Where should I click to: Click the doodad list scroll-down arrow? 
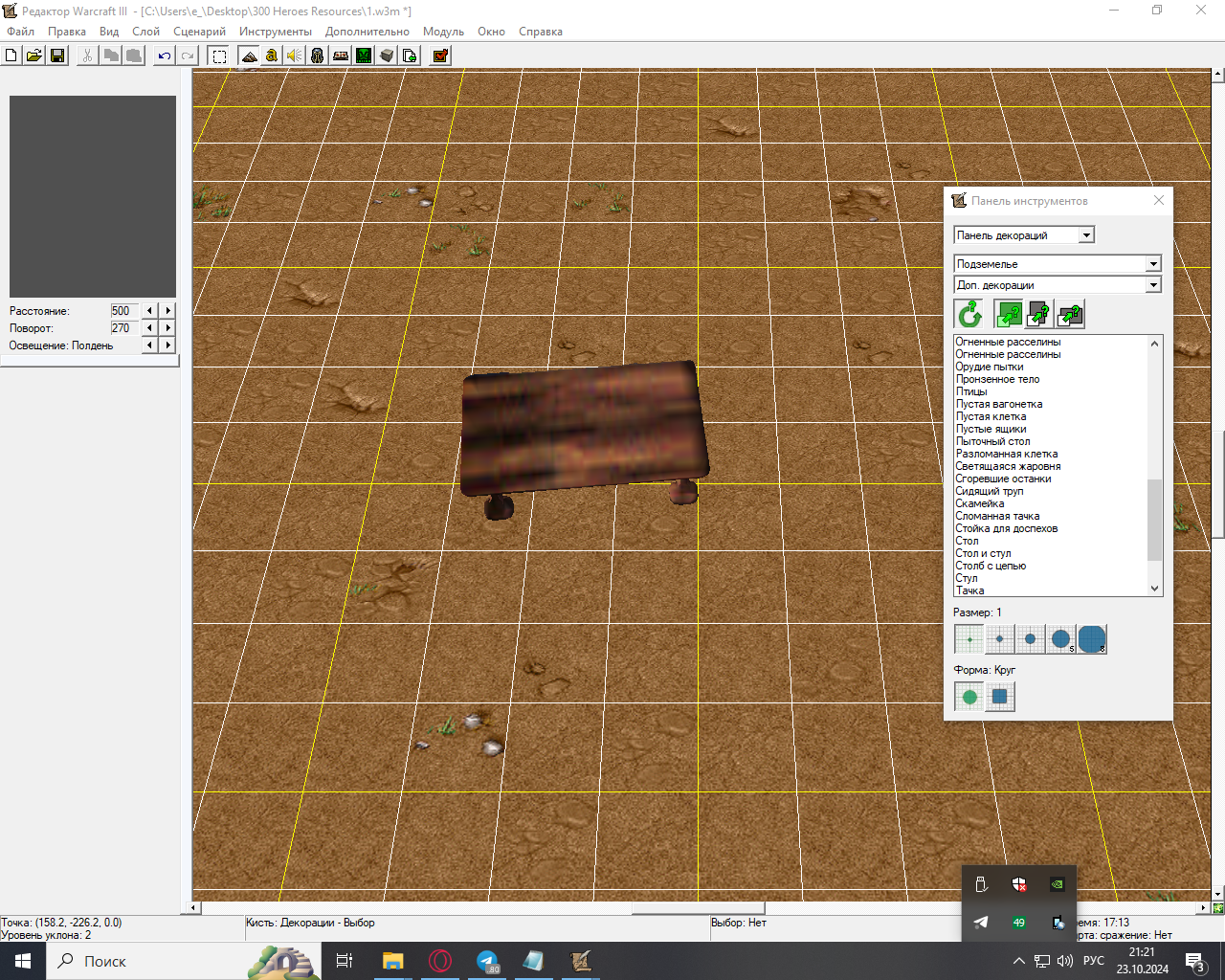point(1154,589)
